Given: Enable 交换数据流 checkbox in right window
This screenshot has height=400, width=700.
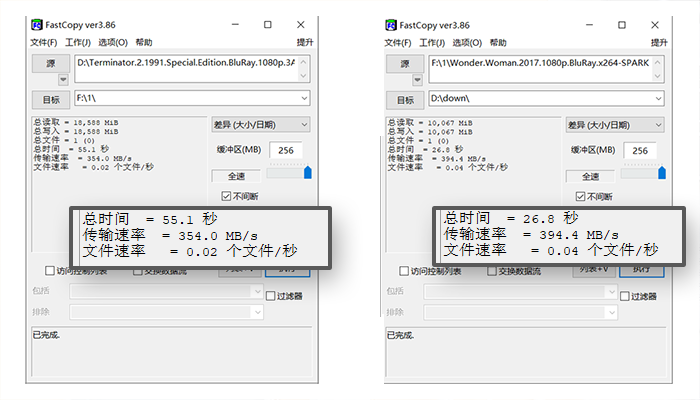Looking at the screenshot, I should 492,271.
